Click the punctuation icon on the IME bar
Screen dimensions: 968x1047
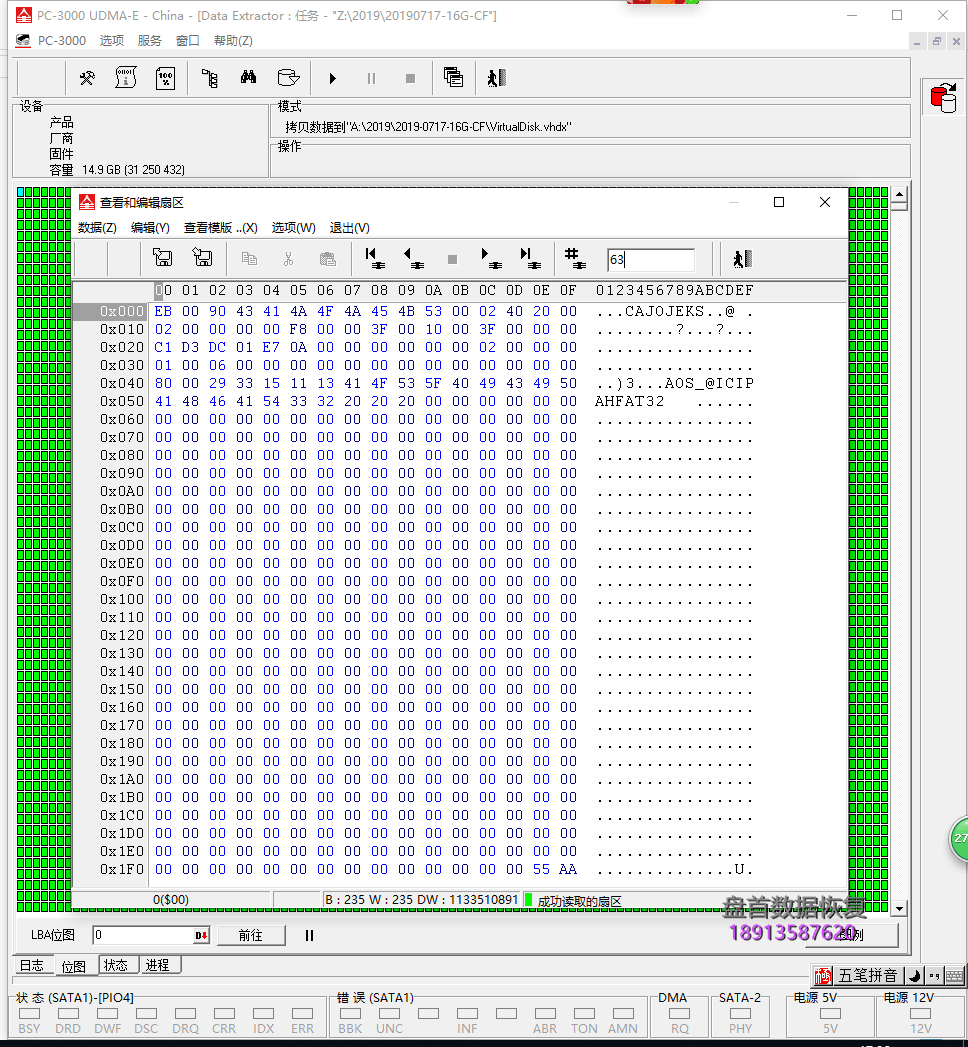point(935,976)
